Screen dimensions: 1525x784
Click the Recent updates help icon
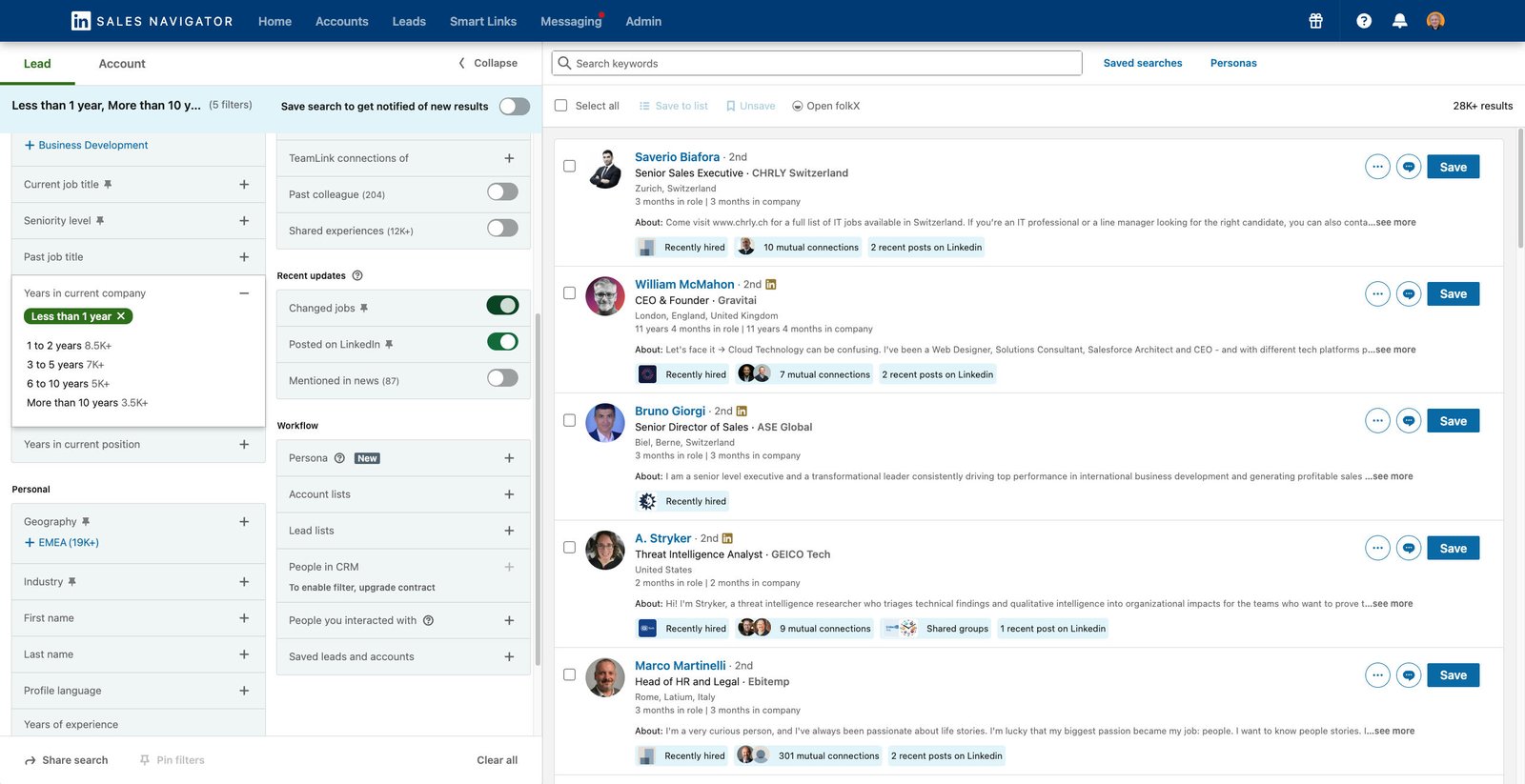pyautogui.click(x=357, y=276)
